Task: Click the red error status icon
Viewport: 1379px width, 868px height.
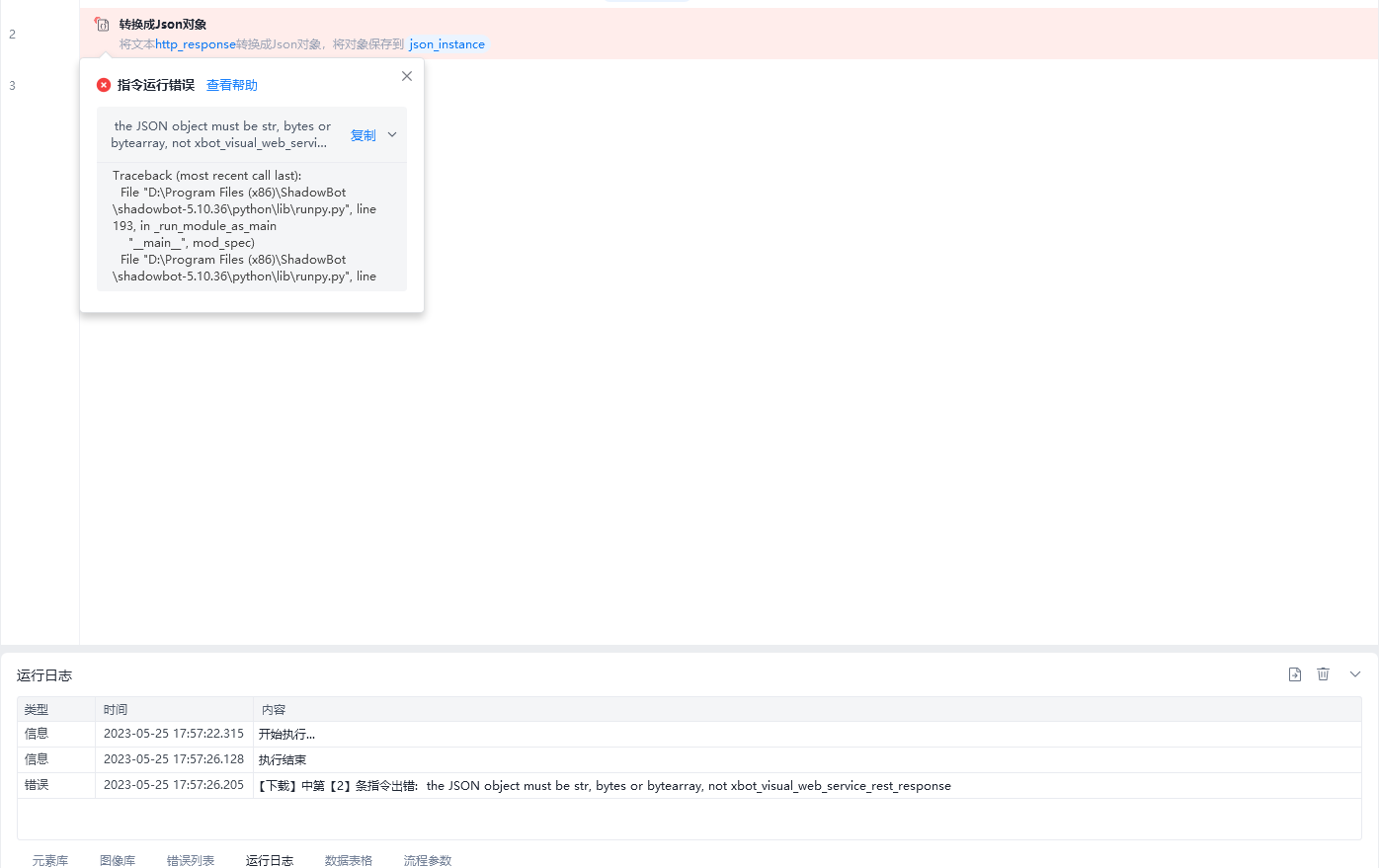Action: [104, 85]
